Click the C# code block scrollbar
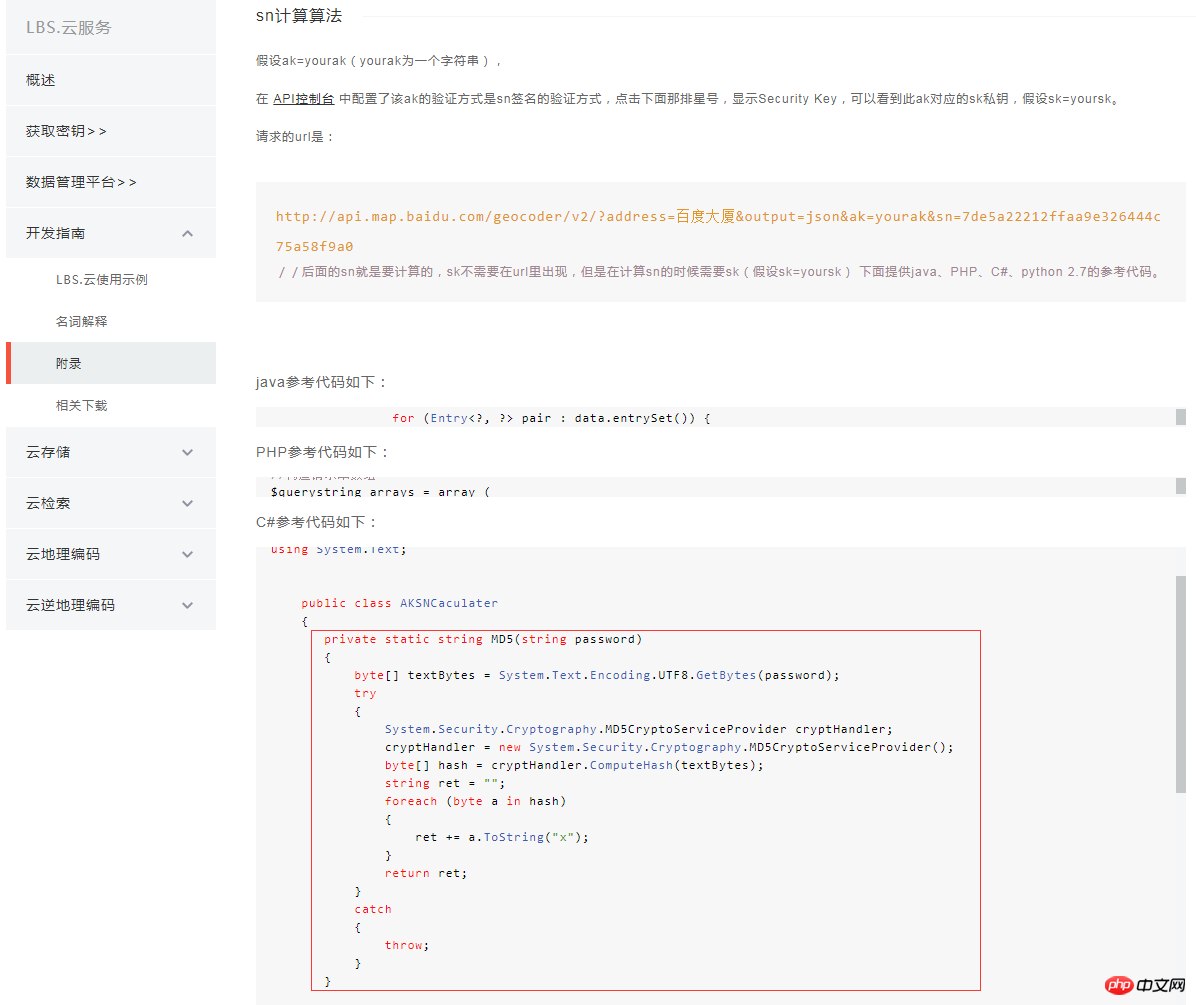The width and height of the screenshot is (1196, 1005). pos(1181,684)
